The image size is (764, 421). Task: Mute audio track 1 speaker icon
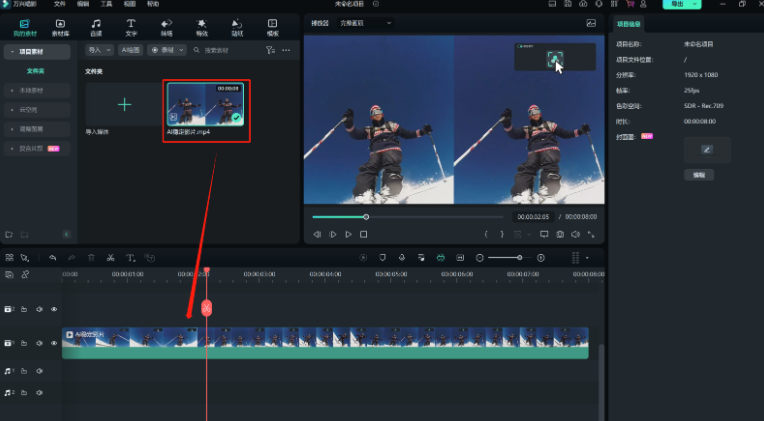(39, 371)
